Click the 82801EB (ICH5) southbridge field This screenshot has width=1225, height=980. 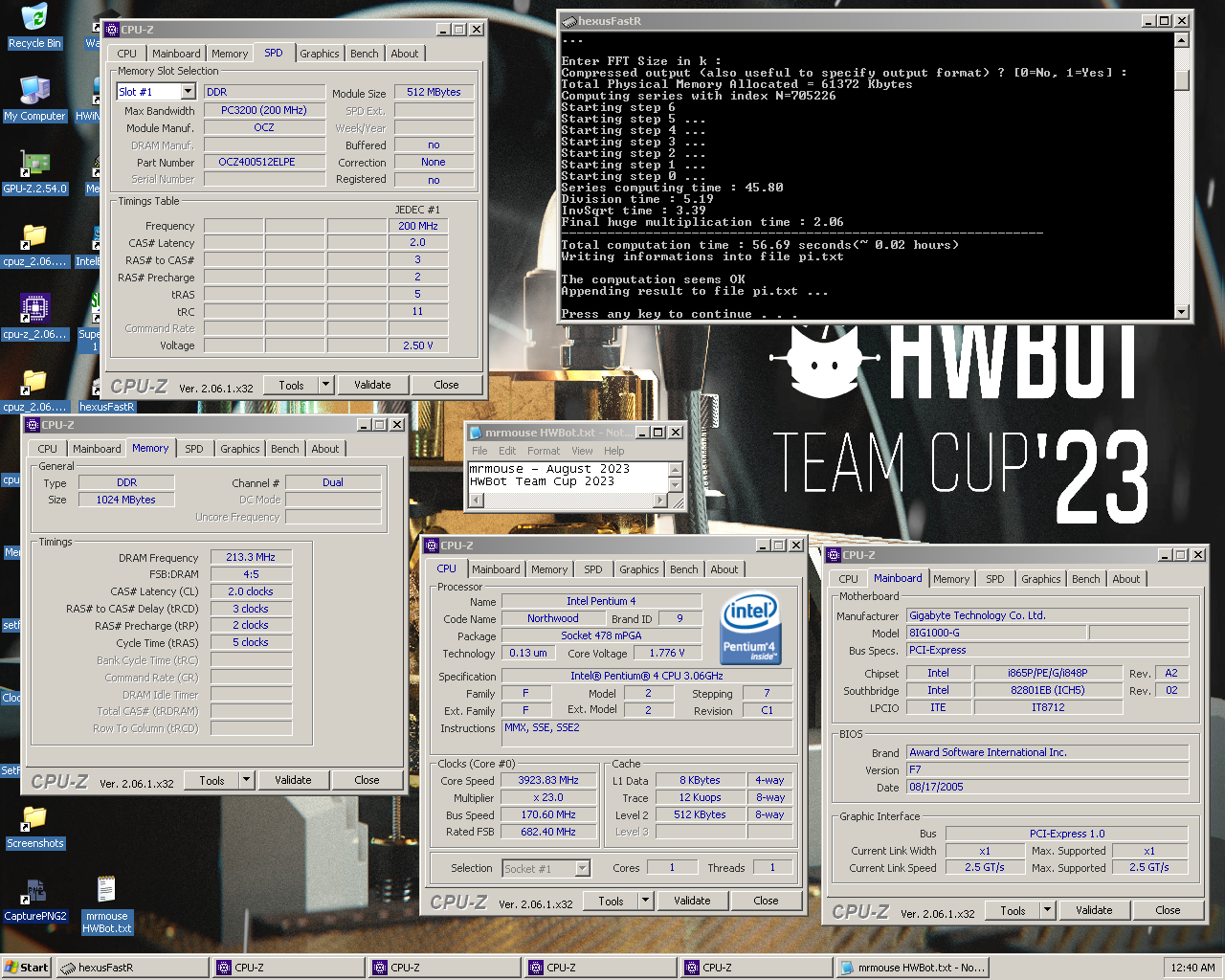1048,690
